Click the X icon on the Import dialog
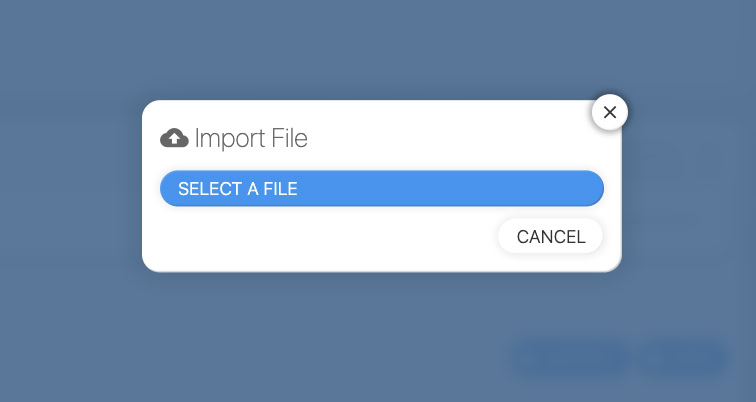Image resolution: width=756 pixels, height=402 pixels. point(610,112)
